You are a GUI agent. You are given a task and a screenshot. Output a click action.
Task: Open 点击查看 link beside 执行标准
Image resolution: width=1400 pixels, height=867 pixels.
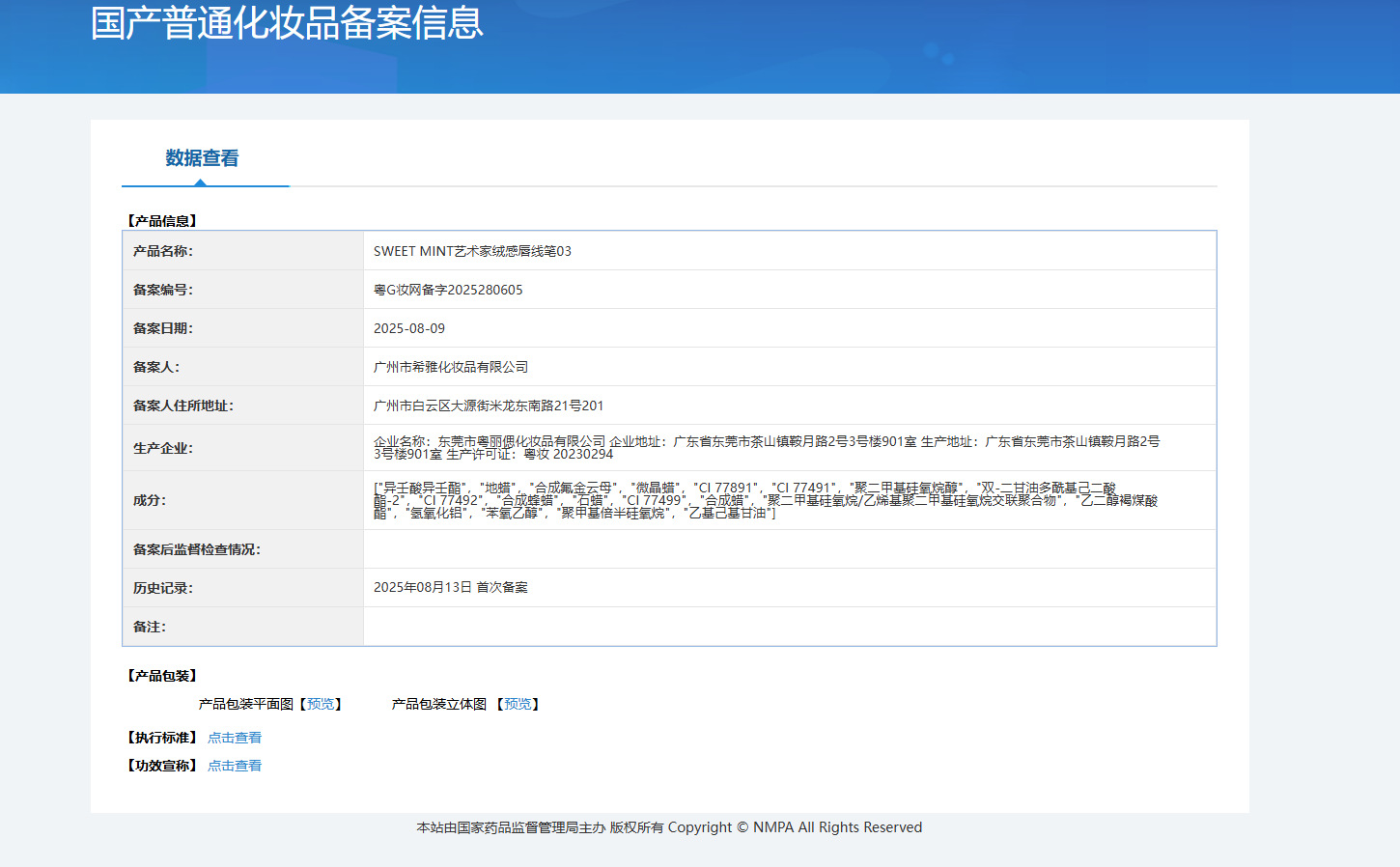tap(235, 738)
